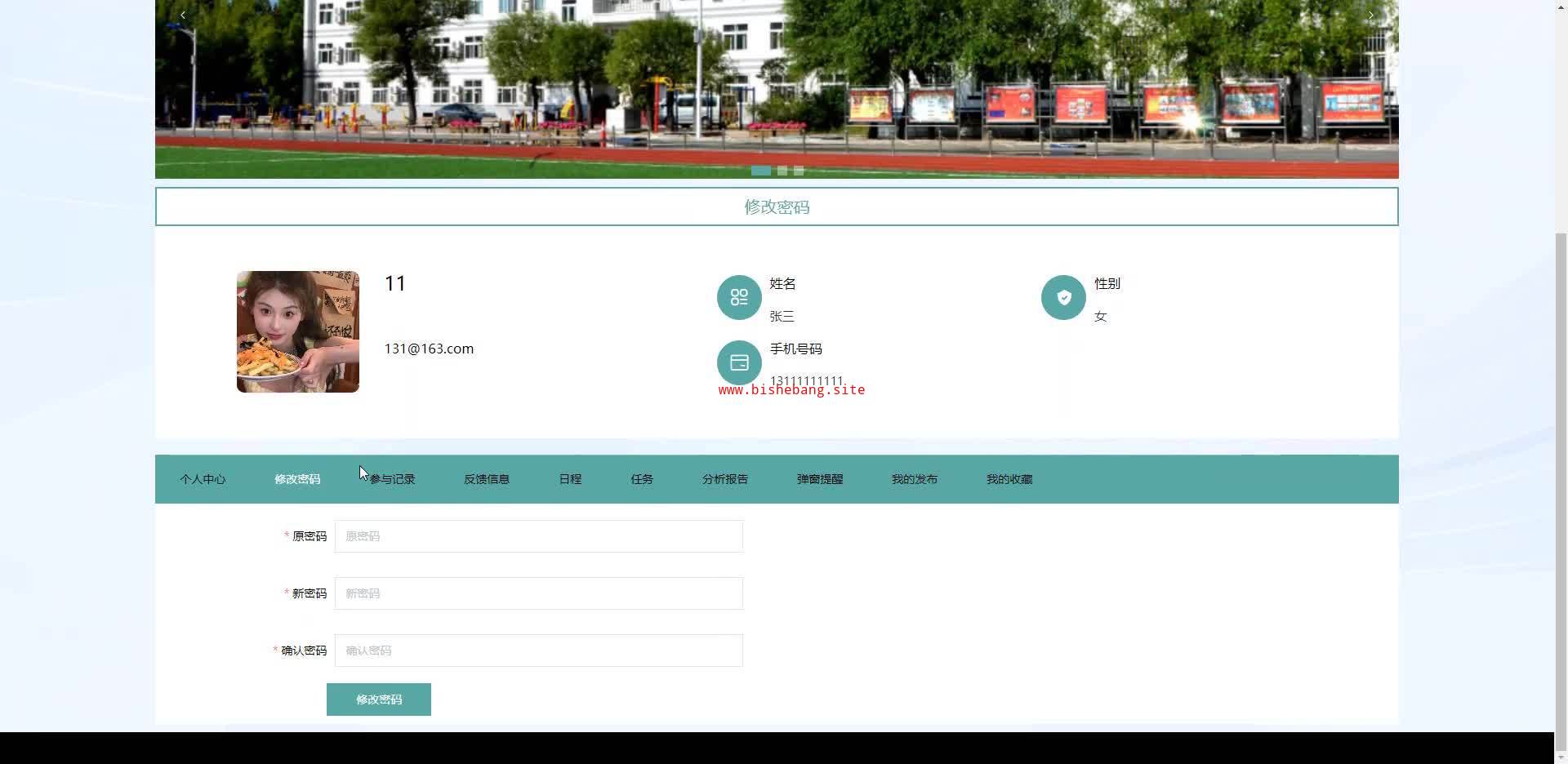This screenshot has width=1568, height=764.
Task: Focus the 新密码 input field
Action: [x=539, y=593]
